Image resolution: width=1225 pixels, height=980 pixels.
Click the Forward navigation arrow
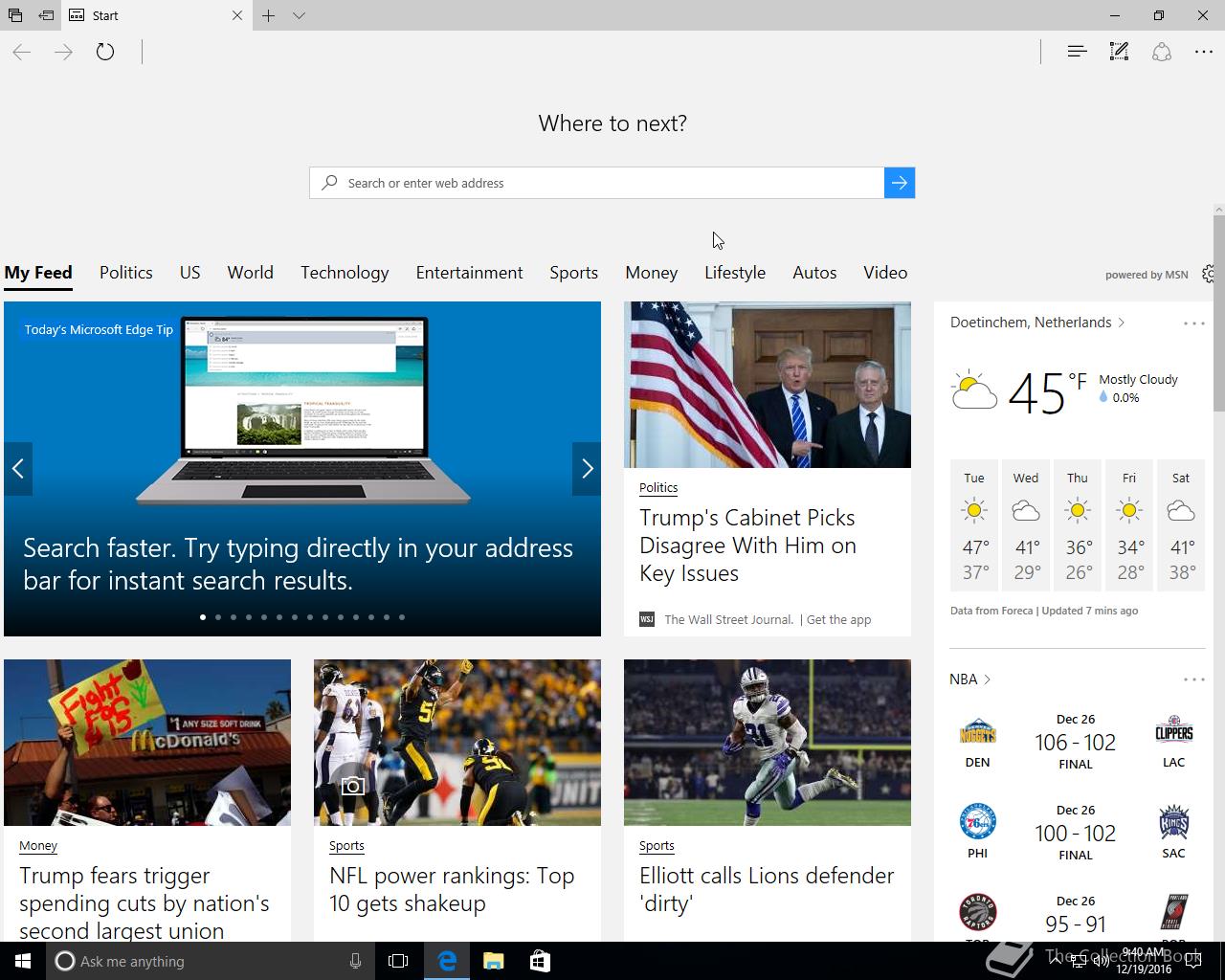63,52
